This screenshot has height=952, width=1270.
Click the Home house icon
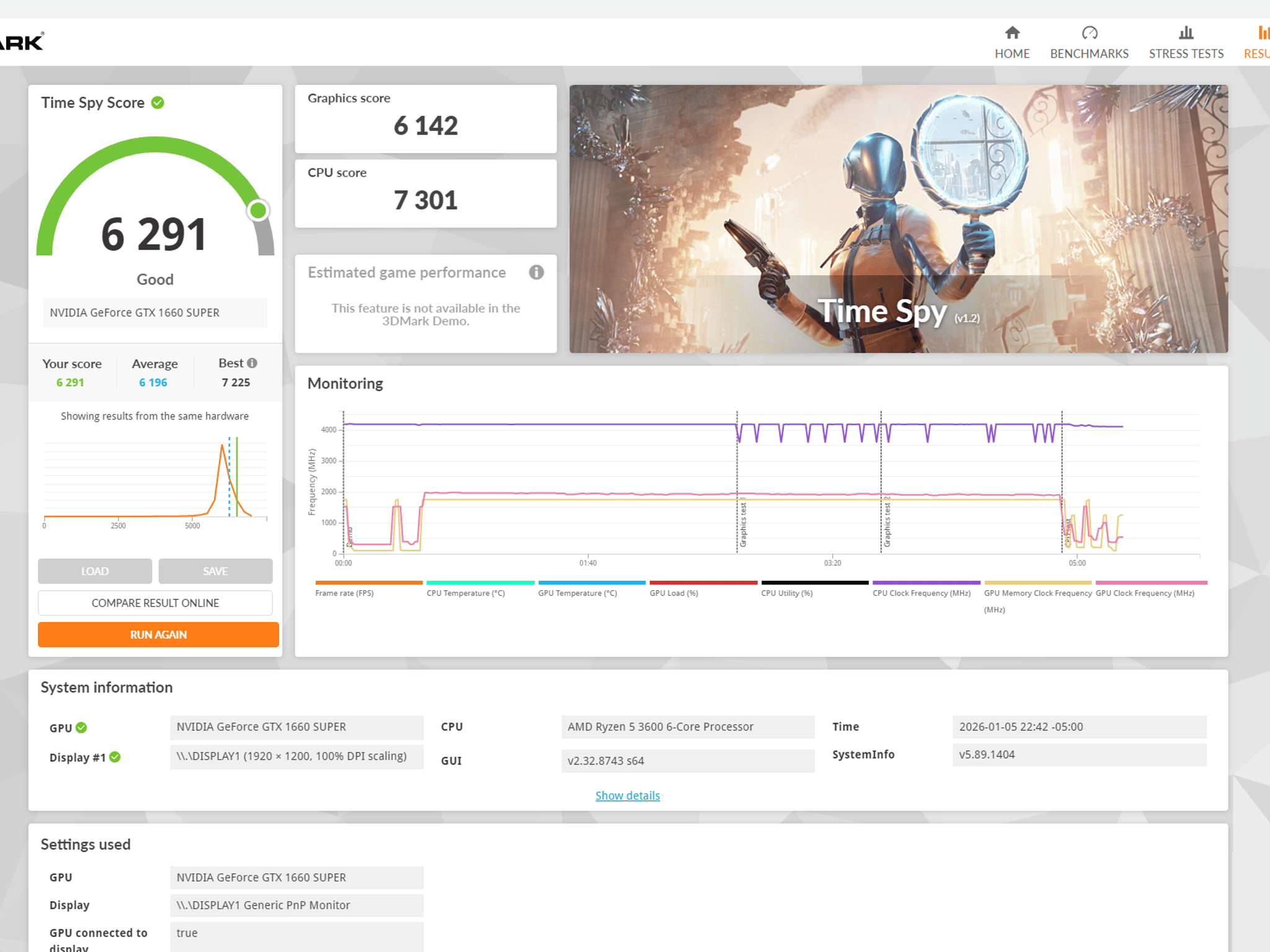tap(1012, 33)
